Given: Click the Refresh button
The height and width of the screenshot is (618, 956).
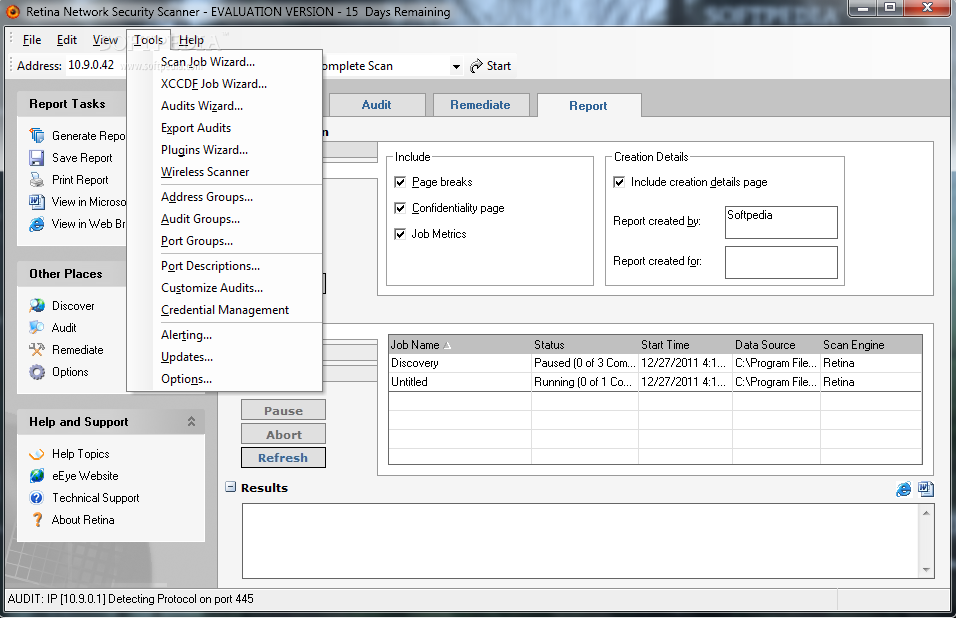Looking at the screenshot, I should click(284, 457).
